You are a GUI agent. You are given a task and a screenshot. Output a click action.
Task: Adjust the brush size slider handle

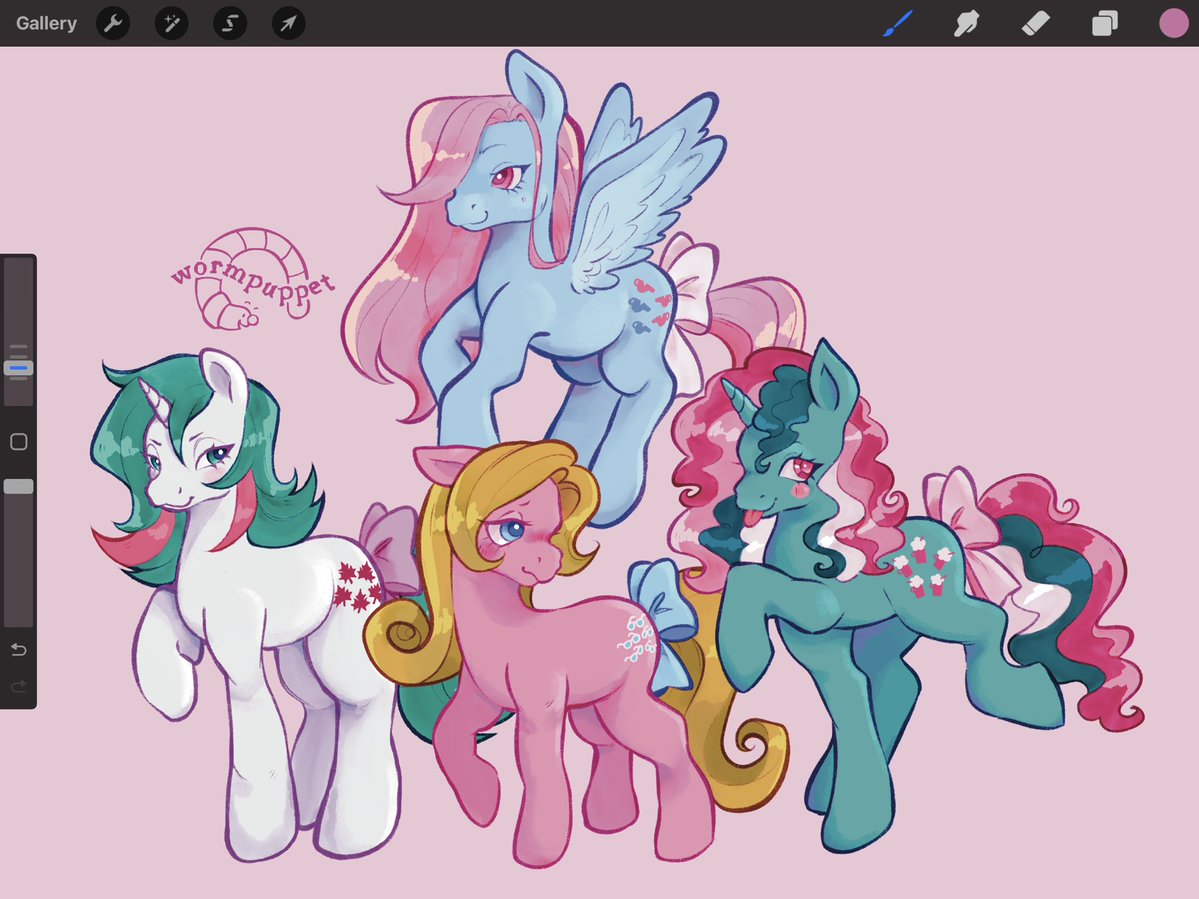point(18,368)
